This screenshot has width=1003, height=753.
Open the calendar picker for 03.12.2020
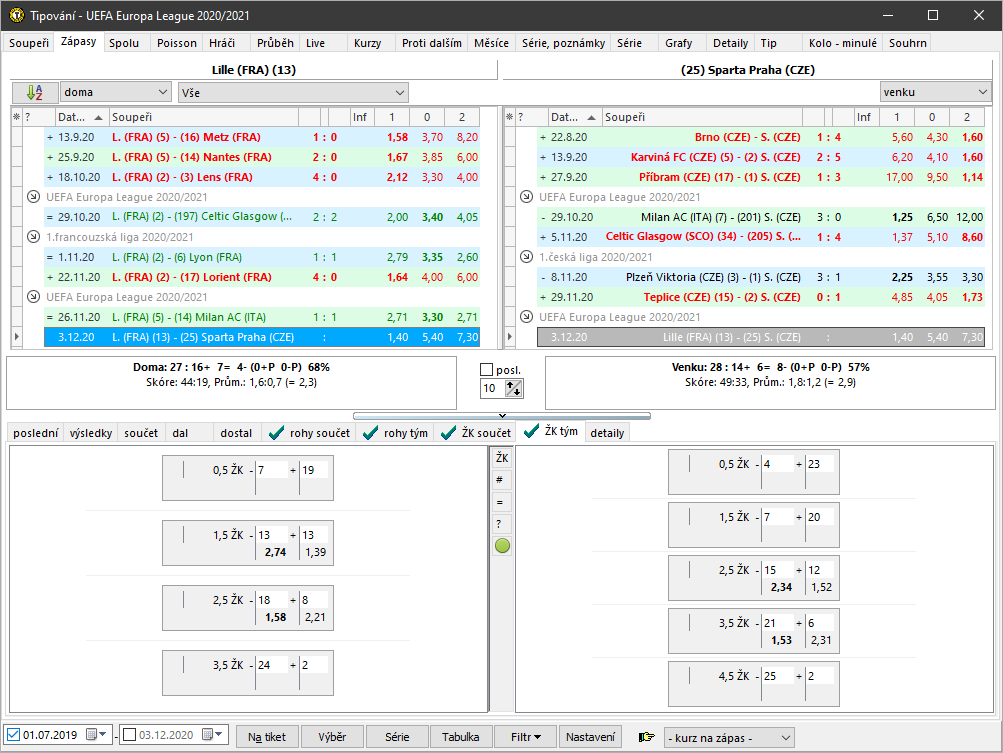coord(214,734)
